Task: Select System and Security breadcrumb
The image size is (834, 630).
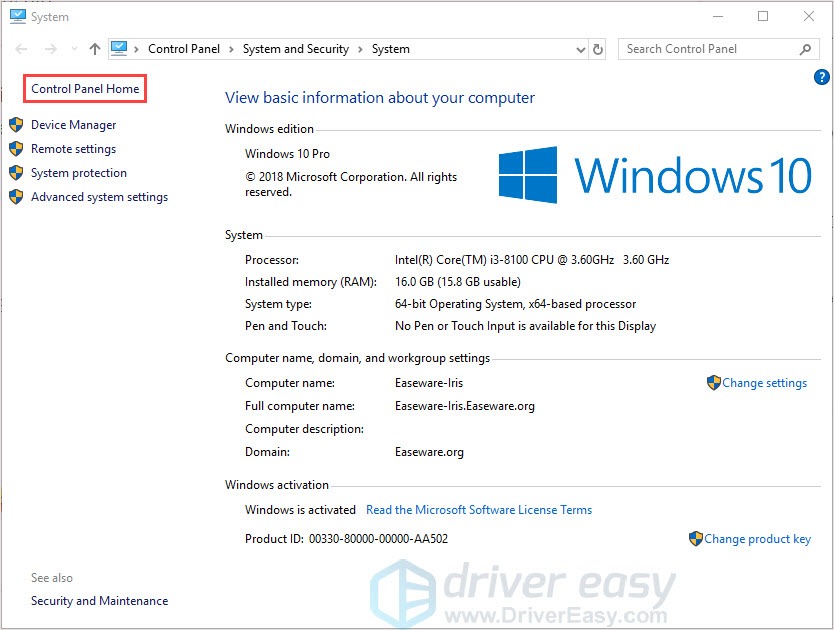Action: click(295, 49)
